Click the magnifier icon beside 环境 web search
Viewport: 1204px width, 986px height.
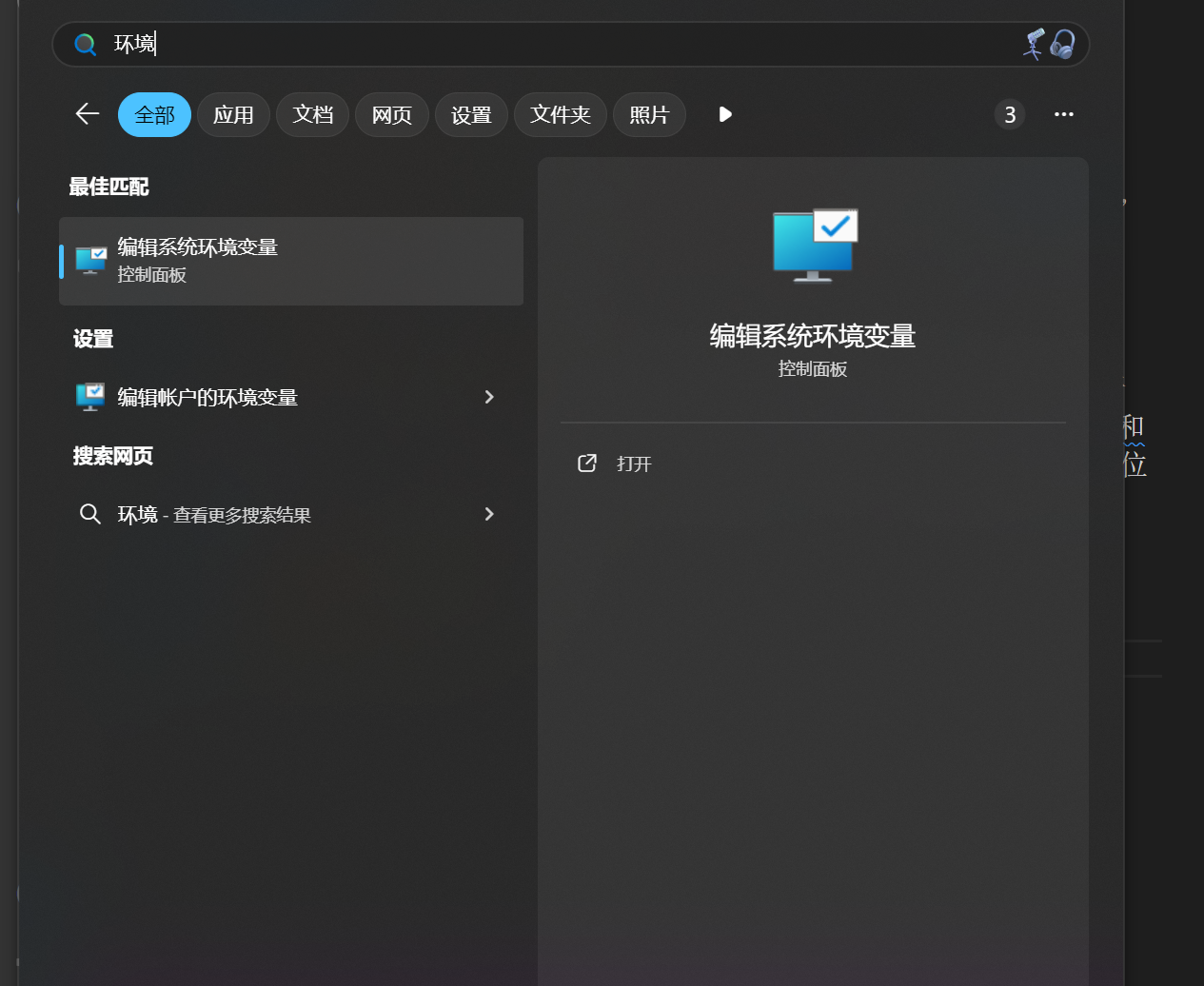90,515
